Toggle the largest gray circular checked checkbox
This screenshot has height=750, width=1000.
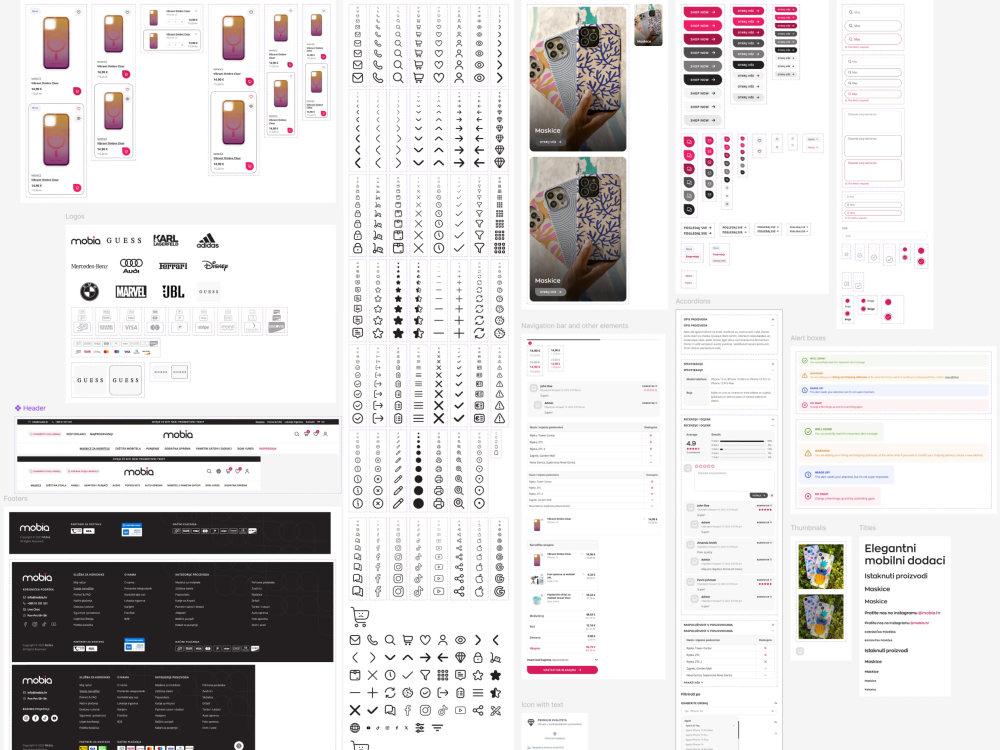tap(888, 259)
